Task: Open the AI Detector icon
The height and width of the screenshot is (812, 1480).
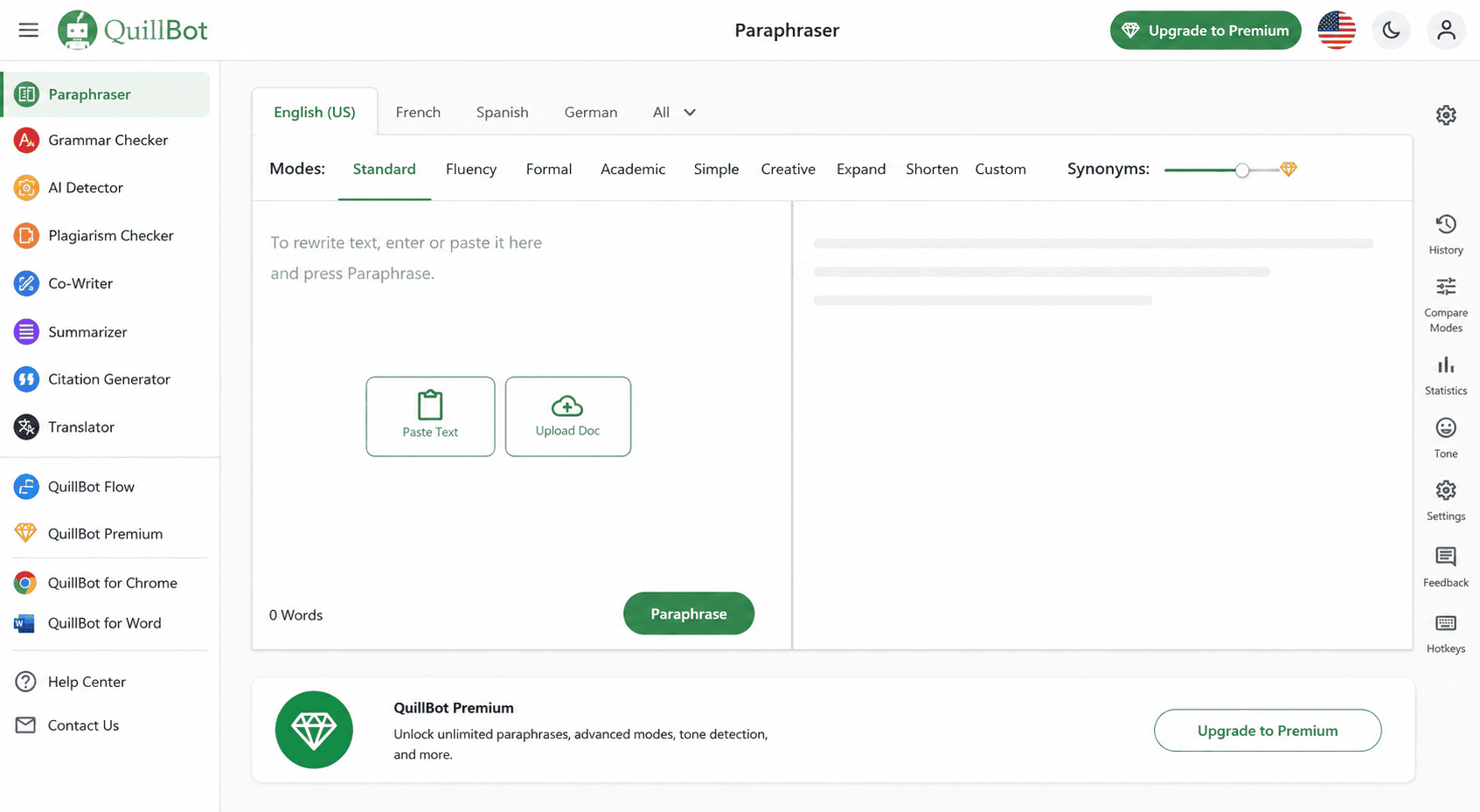Action: pos(26,187)
